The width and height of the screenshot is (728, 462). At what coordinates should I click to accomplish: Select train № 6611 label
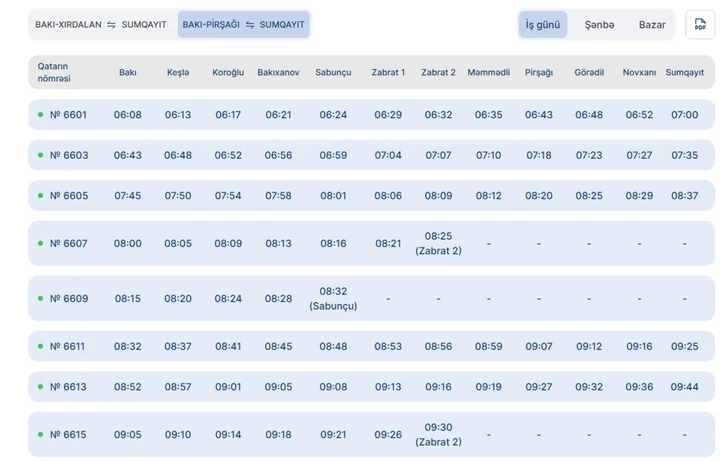pyautogui.click(x=67, y=346)
